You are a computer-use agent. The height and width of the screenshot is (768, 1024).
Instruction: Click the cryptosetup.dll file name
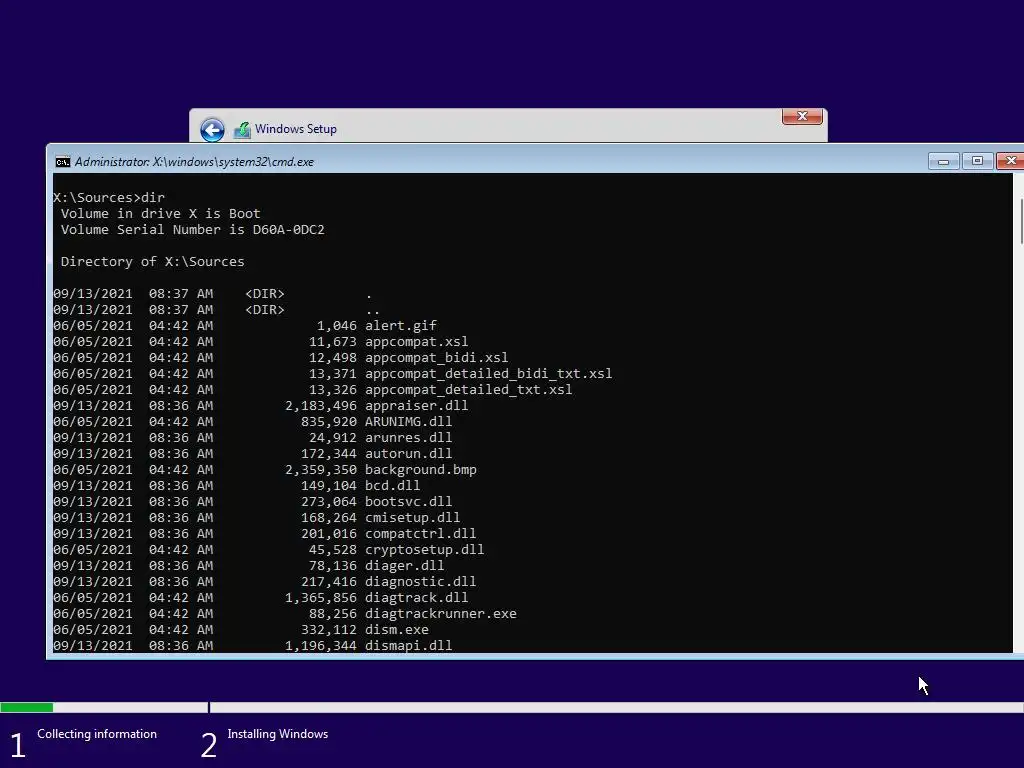[x=424, y=550]
